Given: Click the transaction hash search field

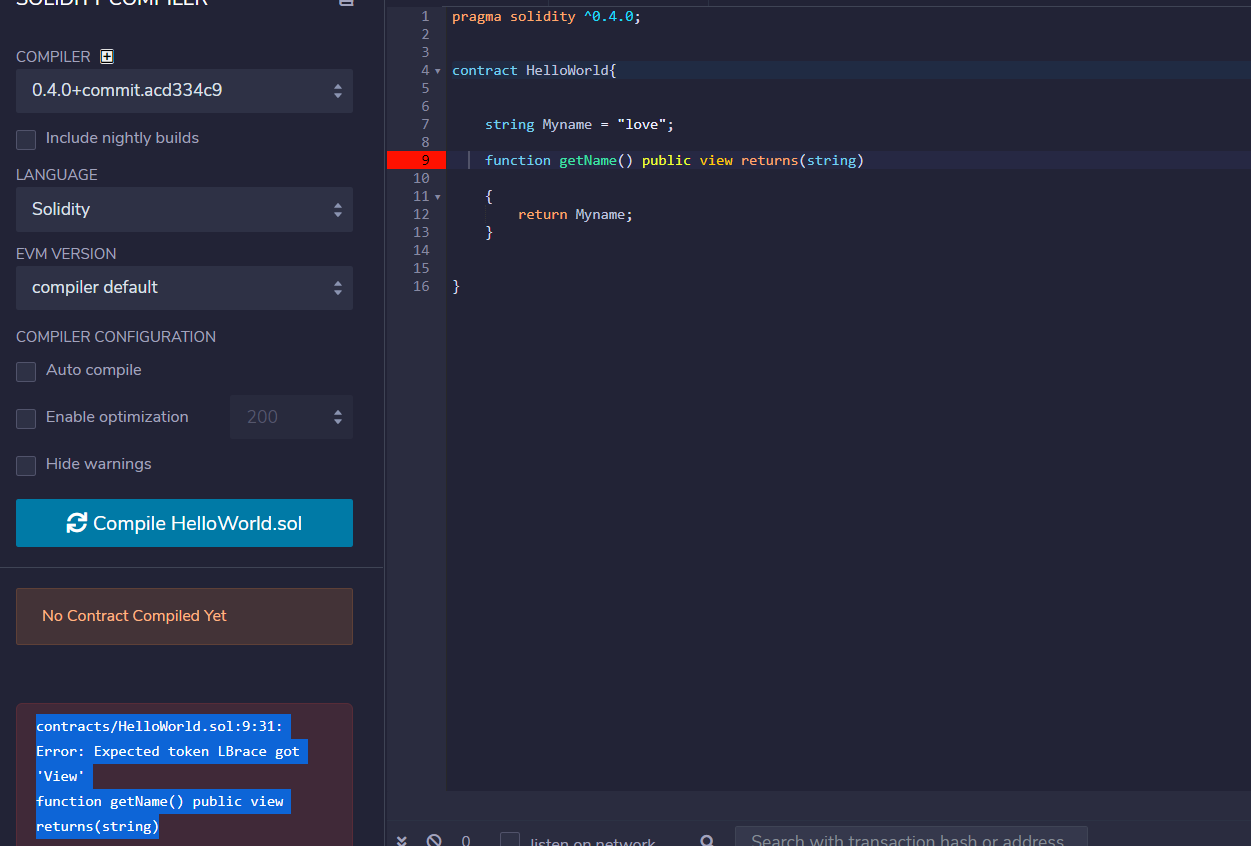Looking at the screenshot, I should pos(911,840).
